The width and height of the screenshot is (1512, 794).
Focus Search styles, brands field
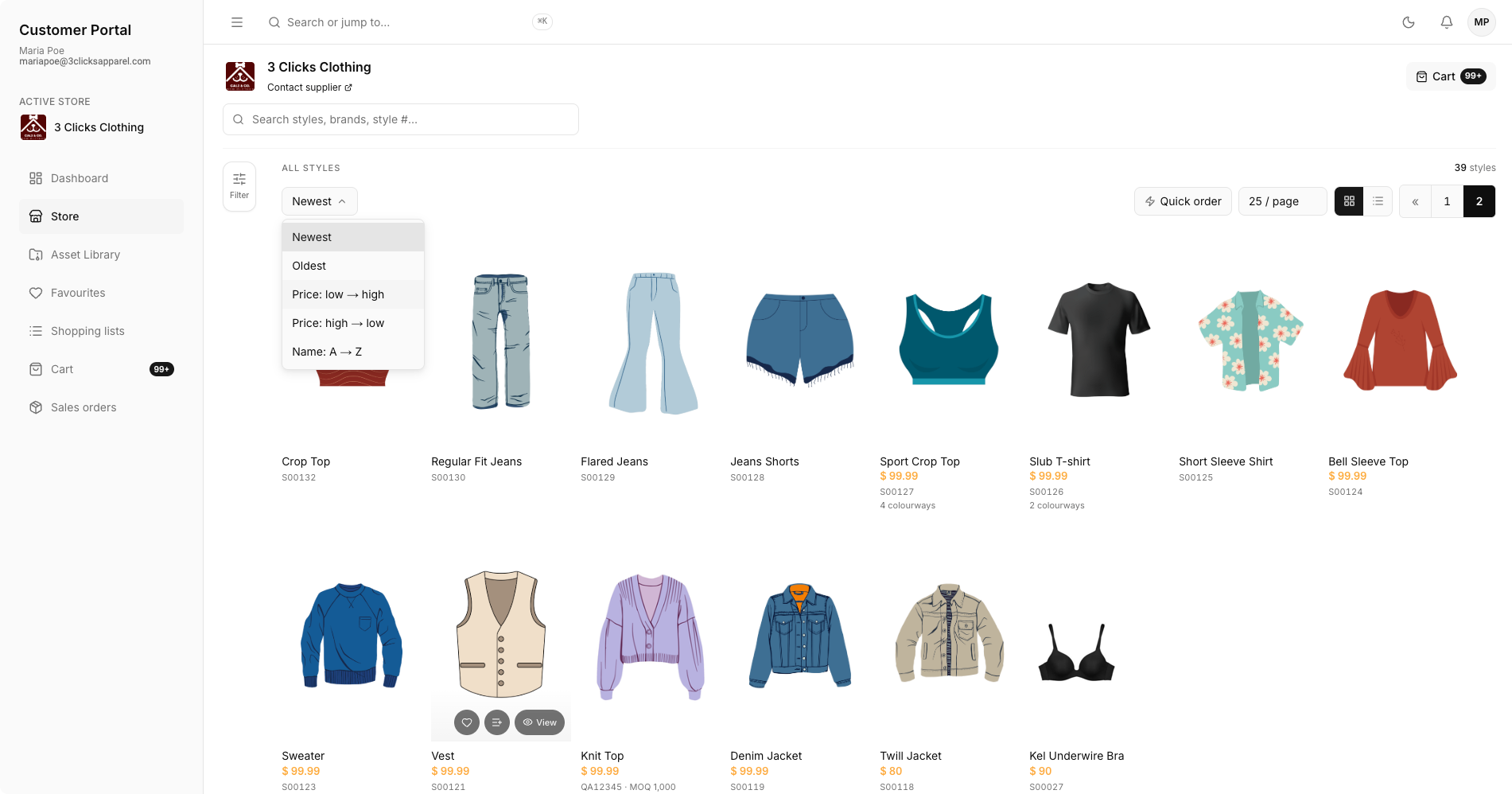pyautogui.click(x=401, y=119)
